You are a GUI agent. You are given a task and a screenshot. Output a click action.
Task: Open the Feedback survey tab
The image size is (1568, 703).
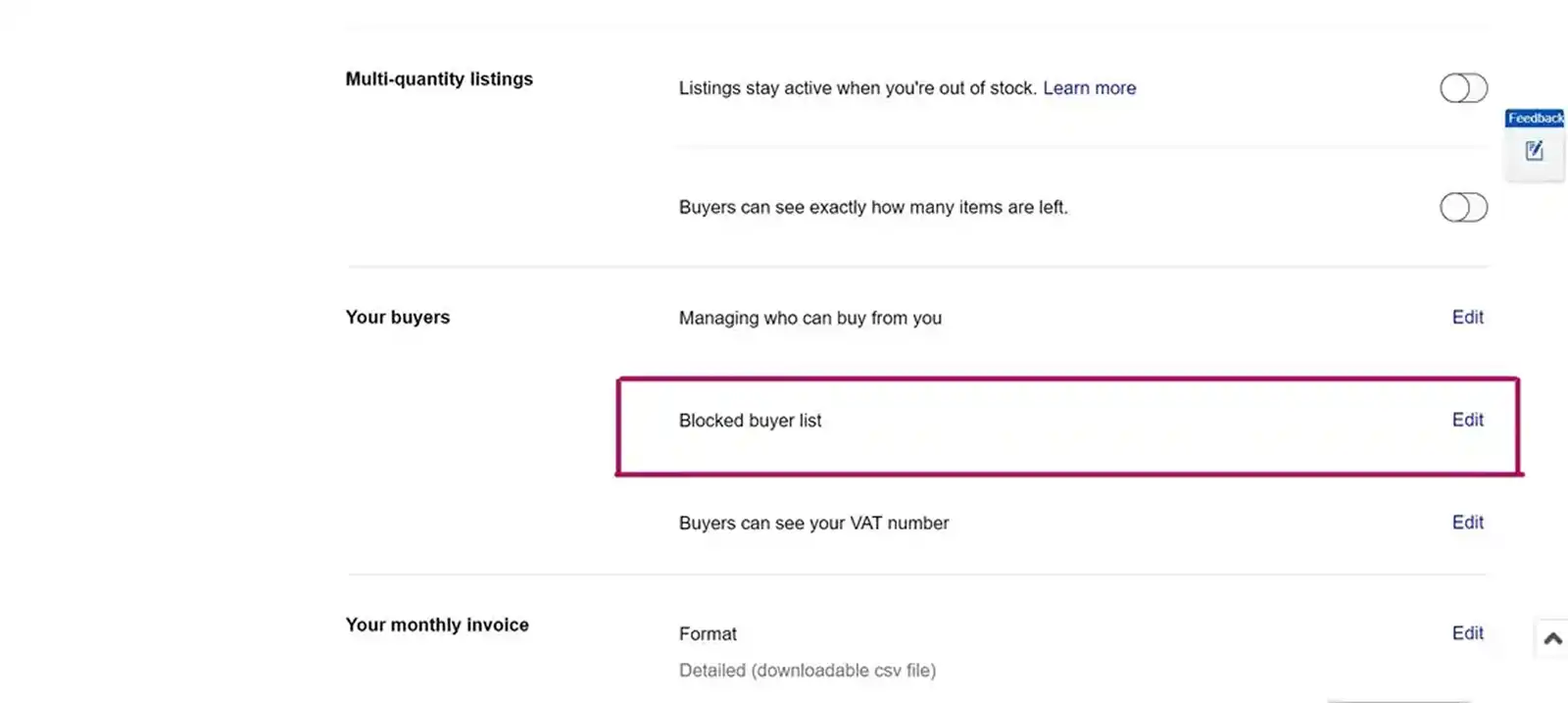click(x=1535, y=118)
